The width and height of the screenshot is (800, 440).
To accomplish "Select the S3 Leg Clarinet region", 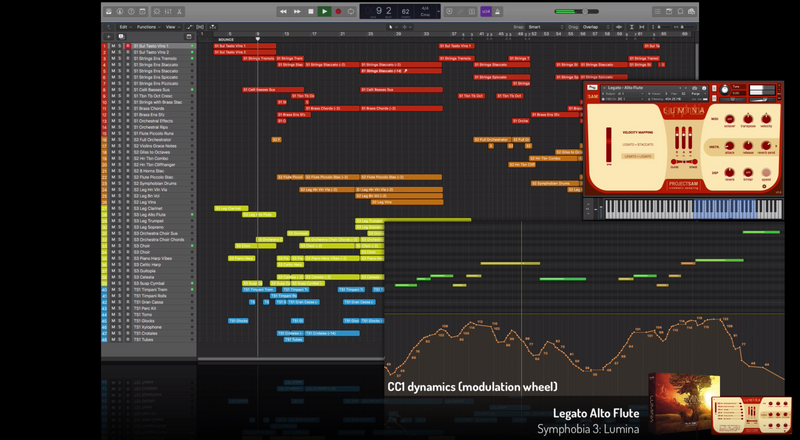I will (231, 208).
